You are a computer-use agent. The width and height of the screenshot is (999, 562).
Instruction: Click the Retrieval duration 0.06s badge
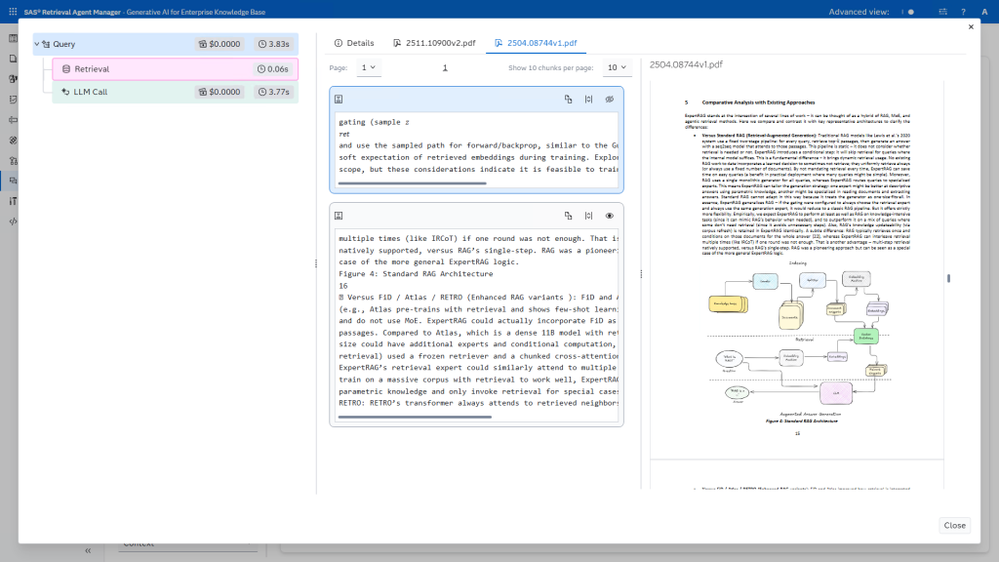pyautogui.click(x=273, y=69)
